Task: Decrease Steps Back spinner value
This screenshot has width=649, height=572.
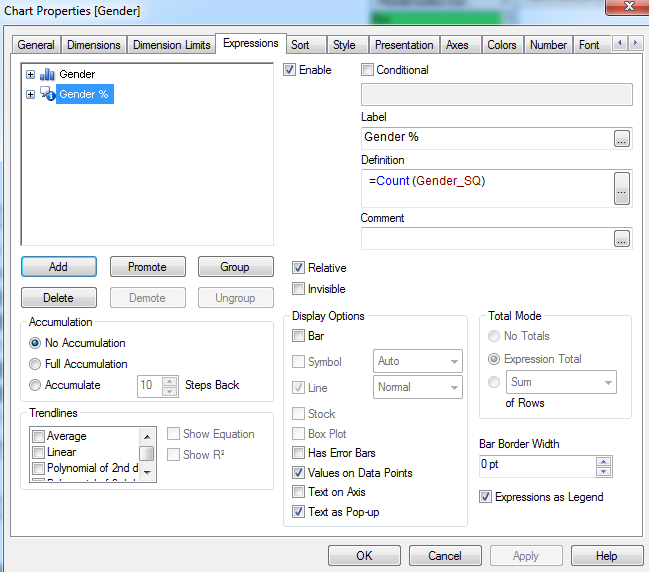Action: coord(170,392)
